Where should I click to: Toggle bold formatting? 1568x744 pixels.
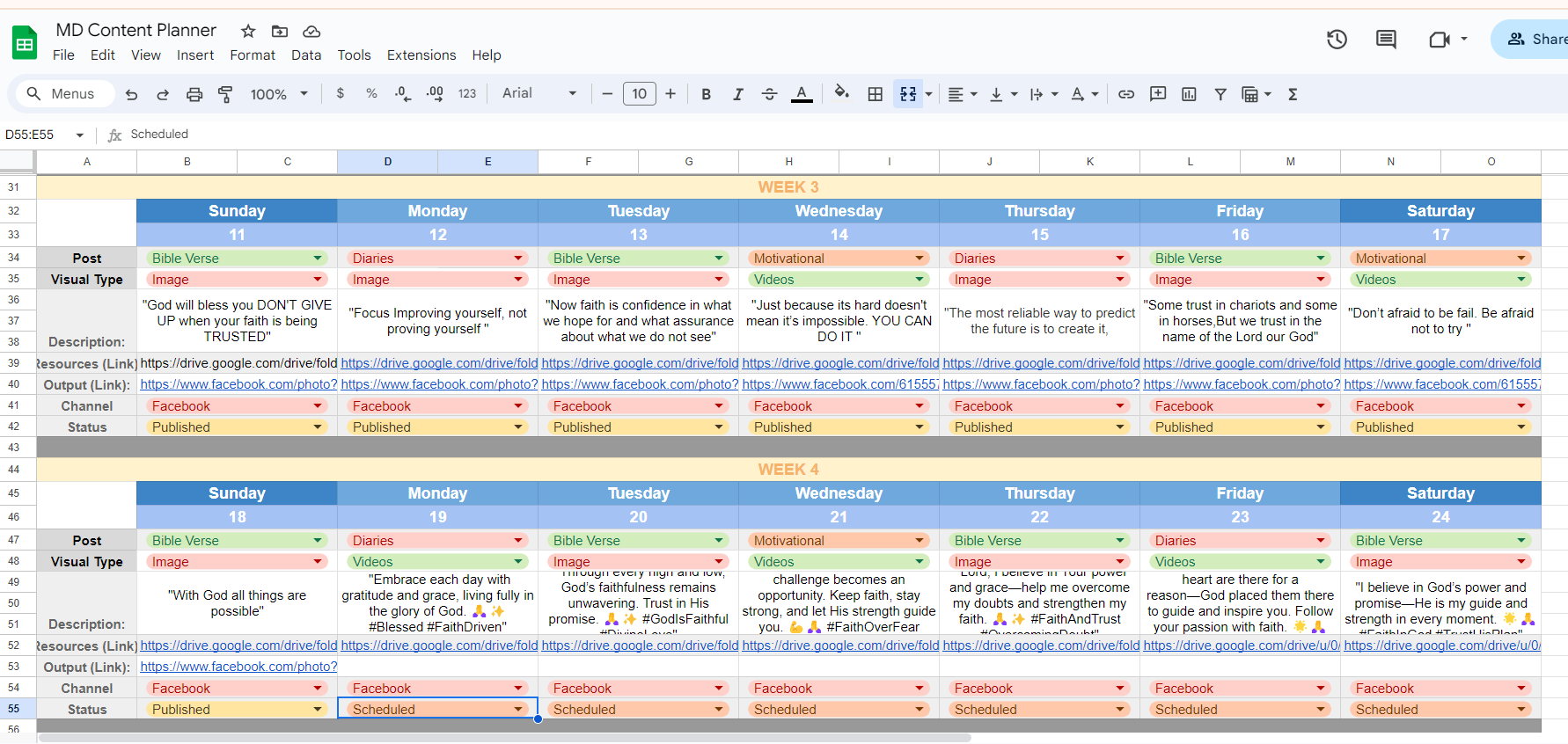pyautogui.click(x=706, y=94)
